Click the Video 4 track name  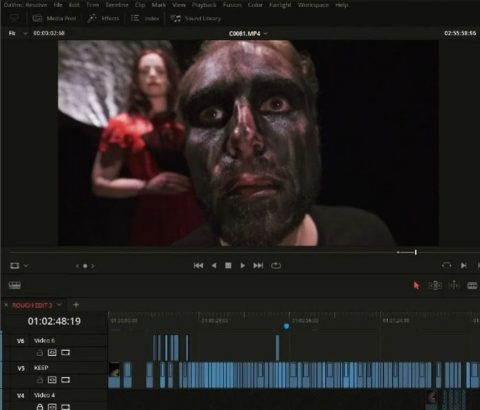(x=44, y=395)
